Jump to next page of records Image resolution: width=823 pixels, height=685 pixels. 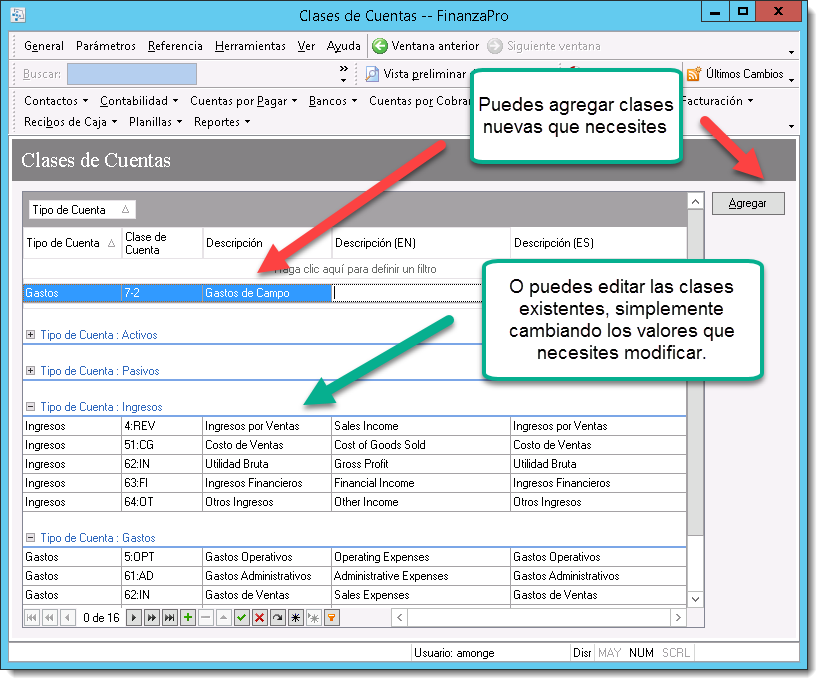(152, 618)
